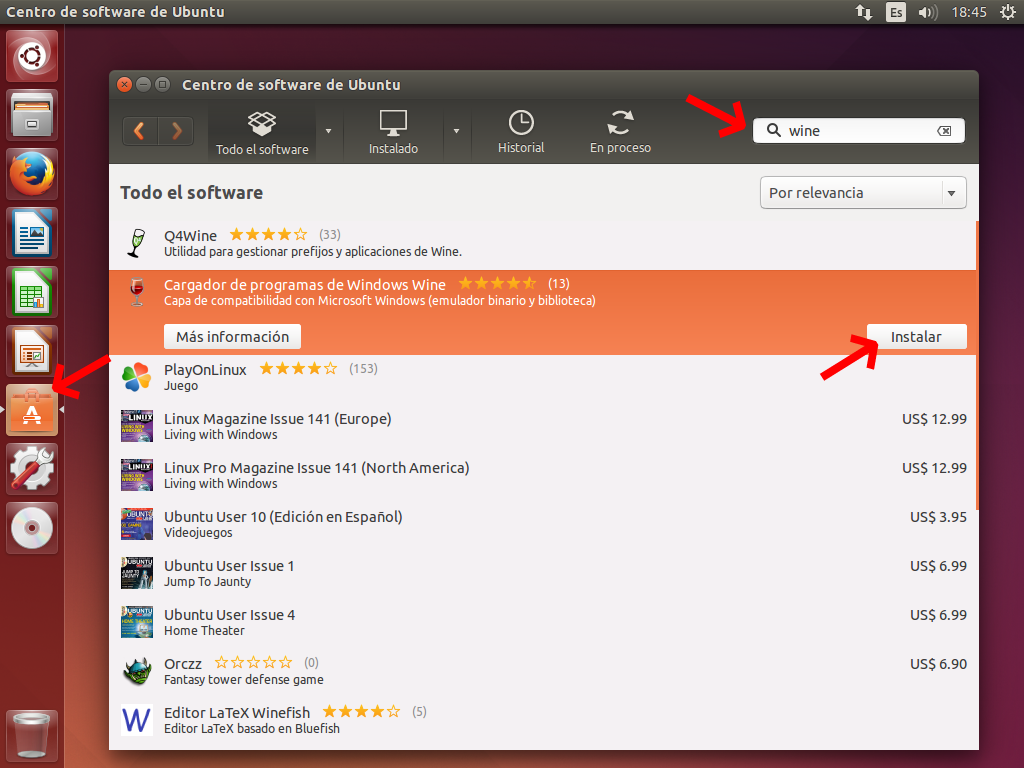Click the Q4Wine glass icon
1024x768 pixels.
(x=136, y=243)
